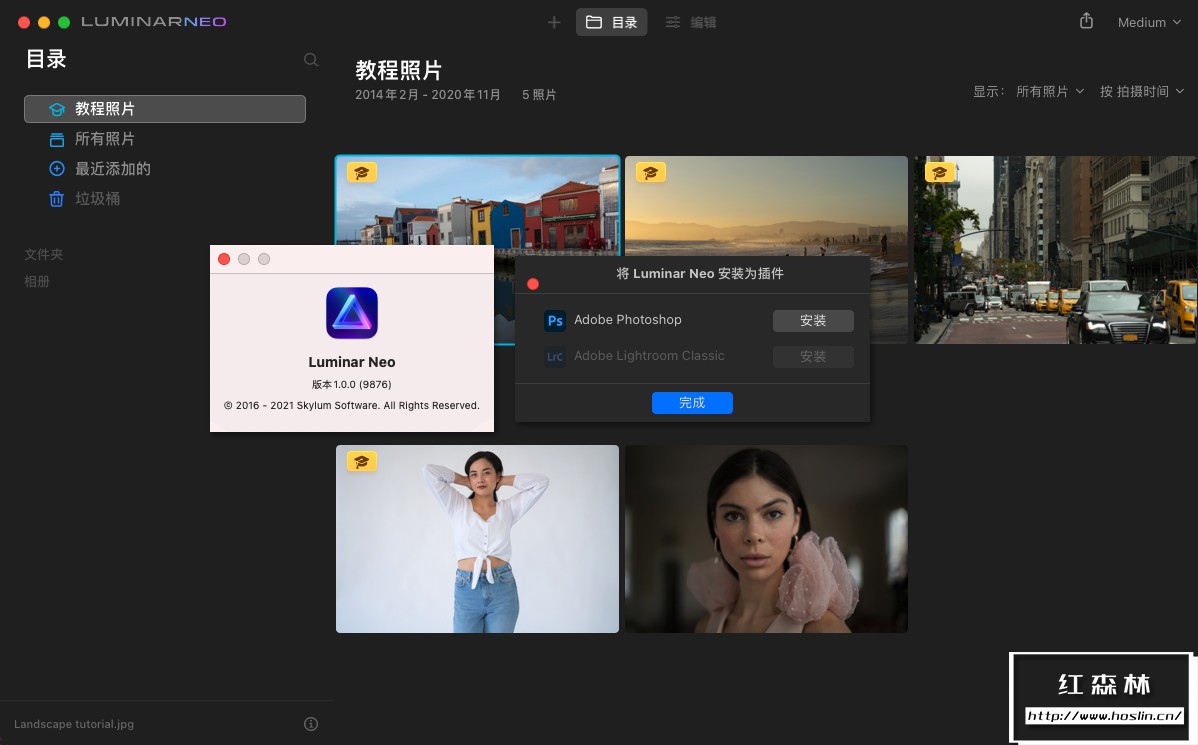The height and width of the screenshot is (745, 1198).
Task: Open the 所有照片 display filter dropdown
Action: point(1050,92)
